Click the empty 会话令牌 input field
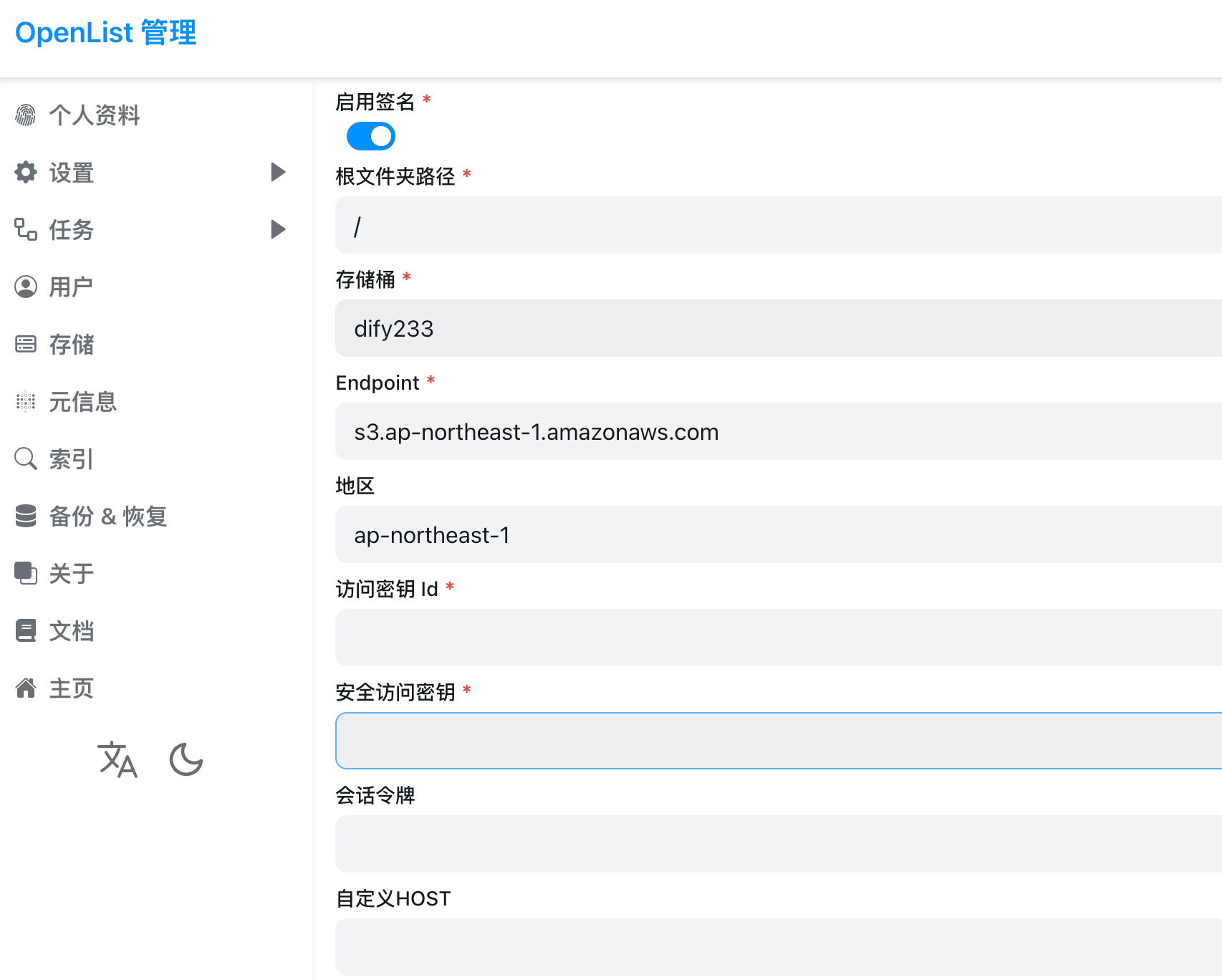Image resolution: width=1222 pixels, height=980 pixels. tap(779, 844)
